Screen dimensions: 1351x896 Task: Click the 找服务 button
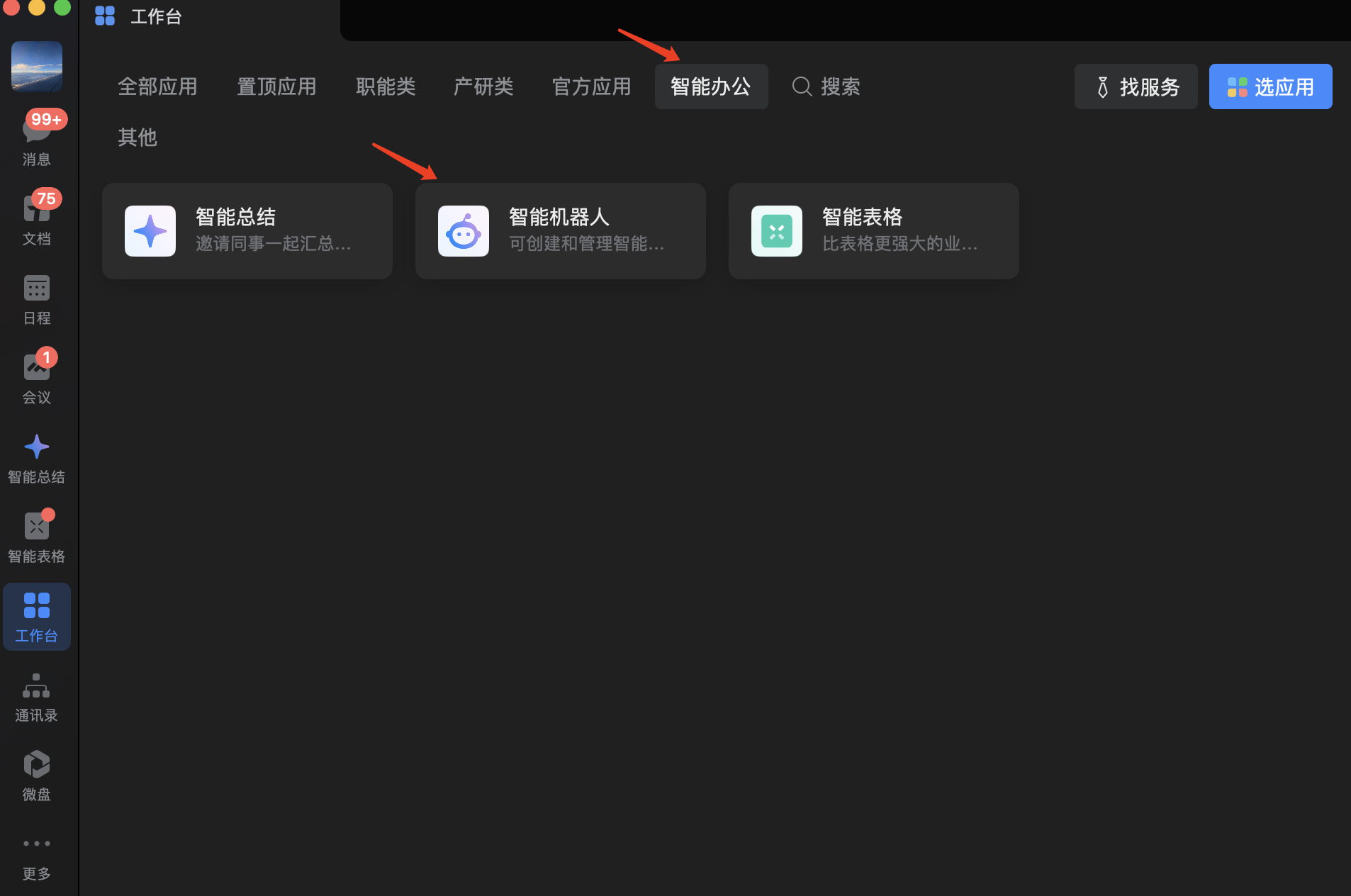click(1136, 86)
